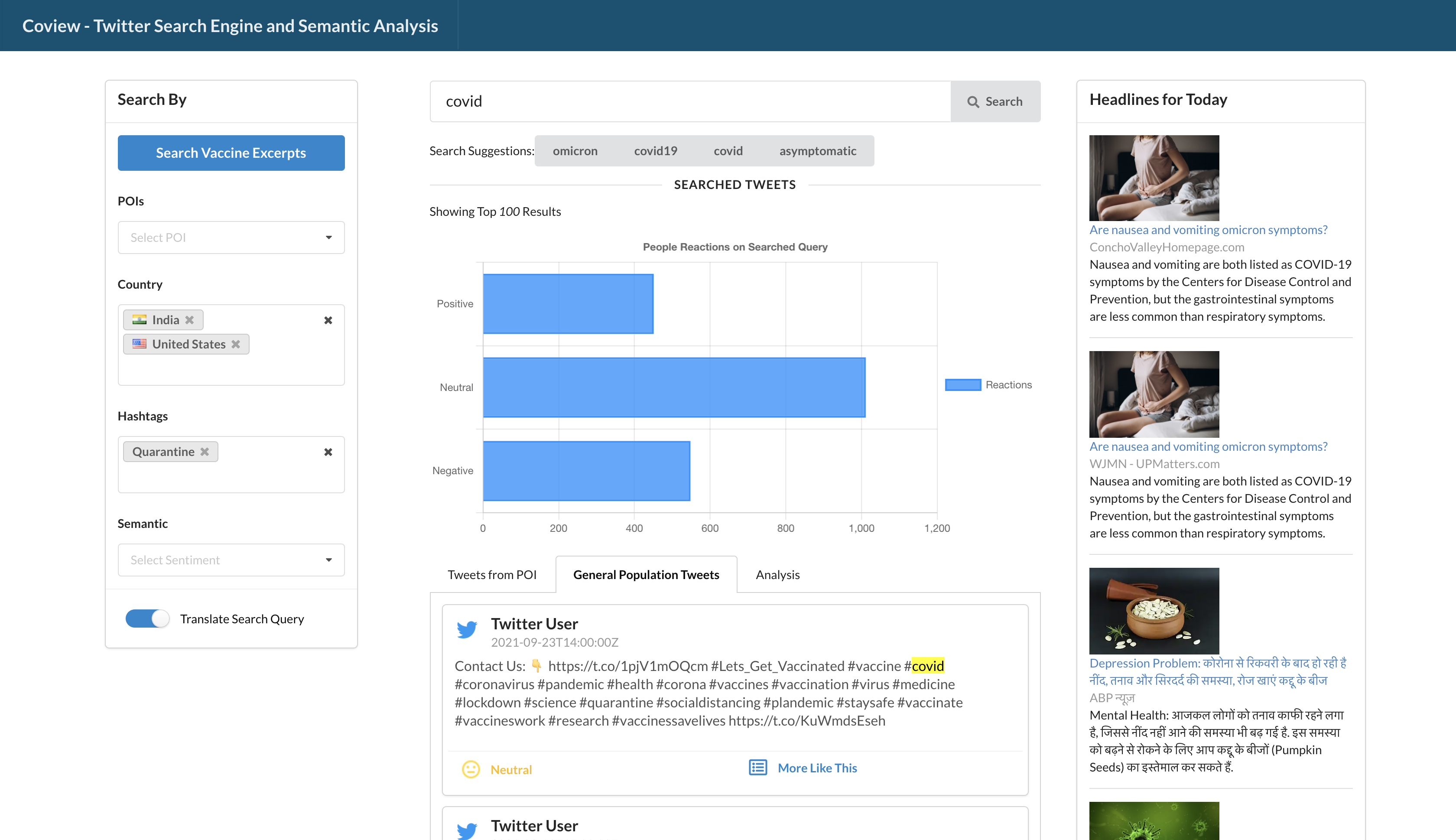1456x840 pixels.
Task: Click the More Like This list icon
Action: pyautogui.click(x=758, y=767)
